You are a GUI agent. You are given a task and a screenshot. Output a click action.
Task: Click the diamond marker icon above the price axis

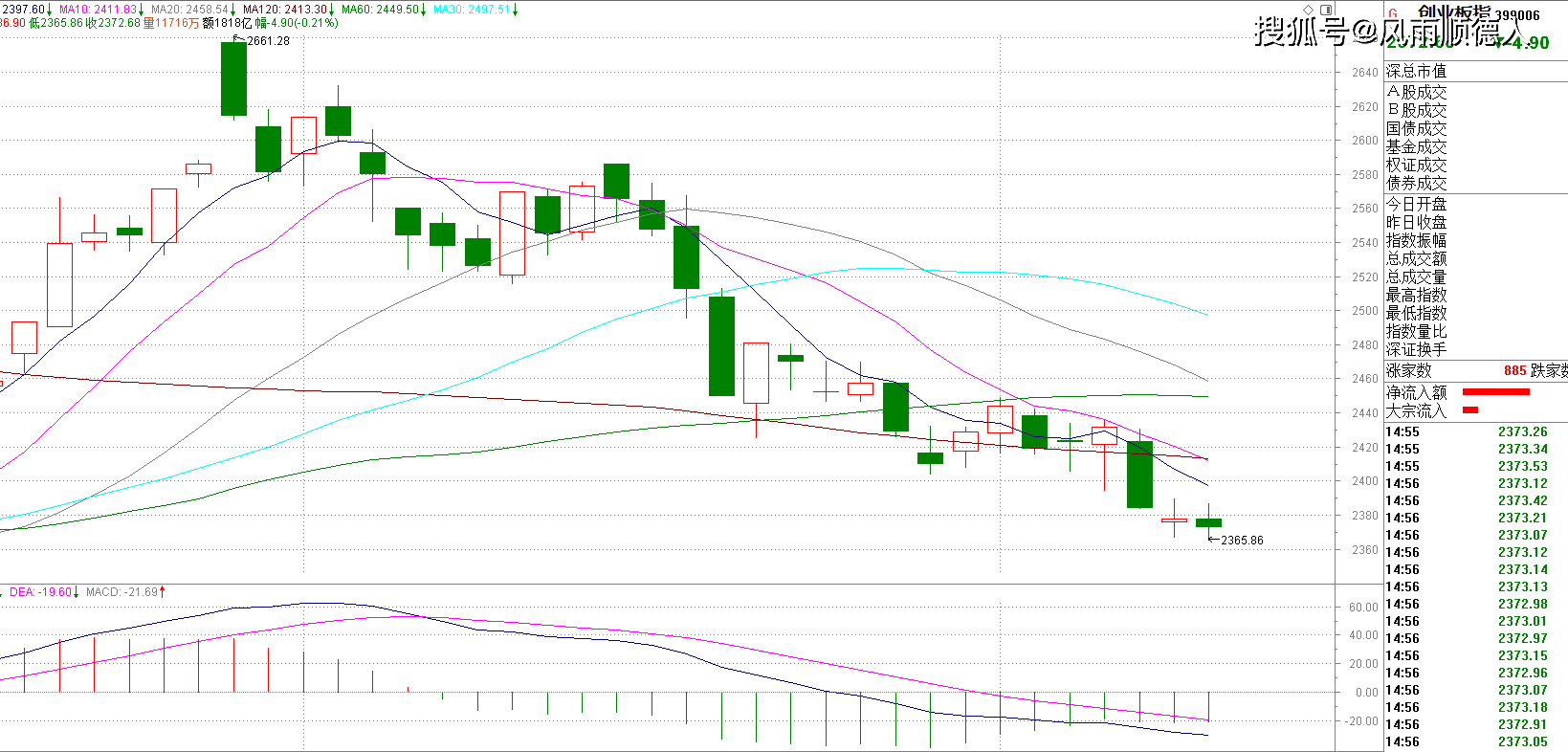coord(1309,10)
